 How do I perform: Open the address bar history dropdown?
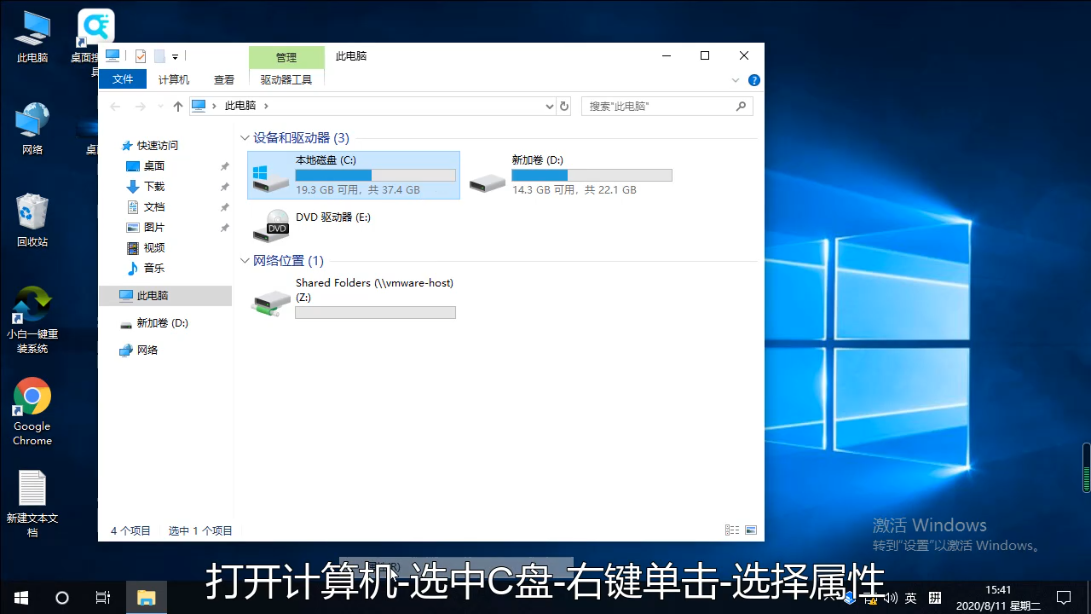coord(549,106)
